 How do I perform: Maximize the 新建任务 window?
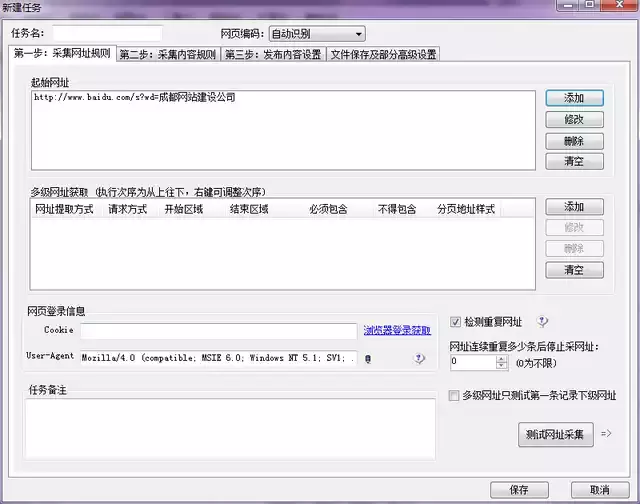pyautogui.click(x=590, y=5)
